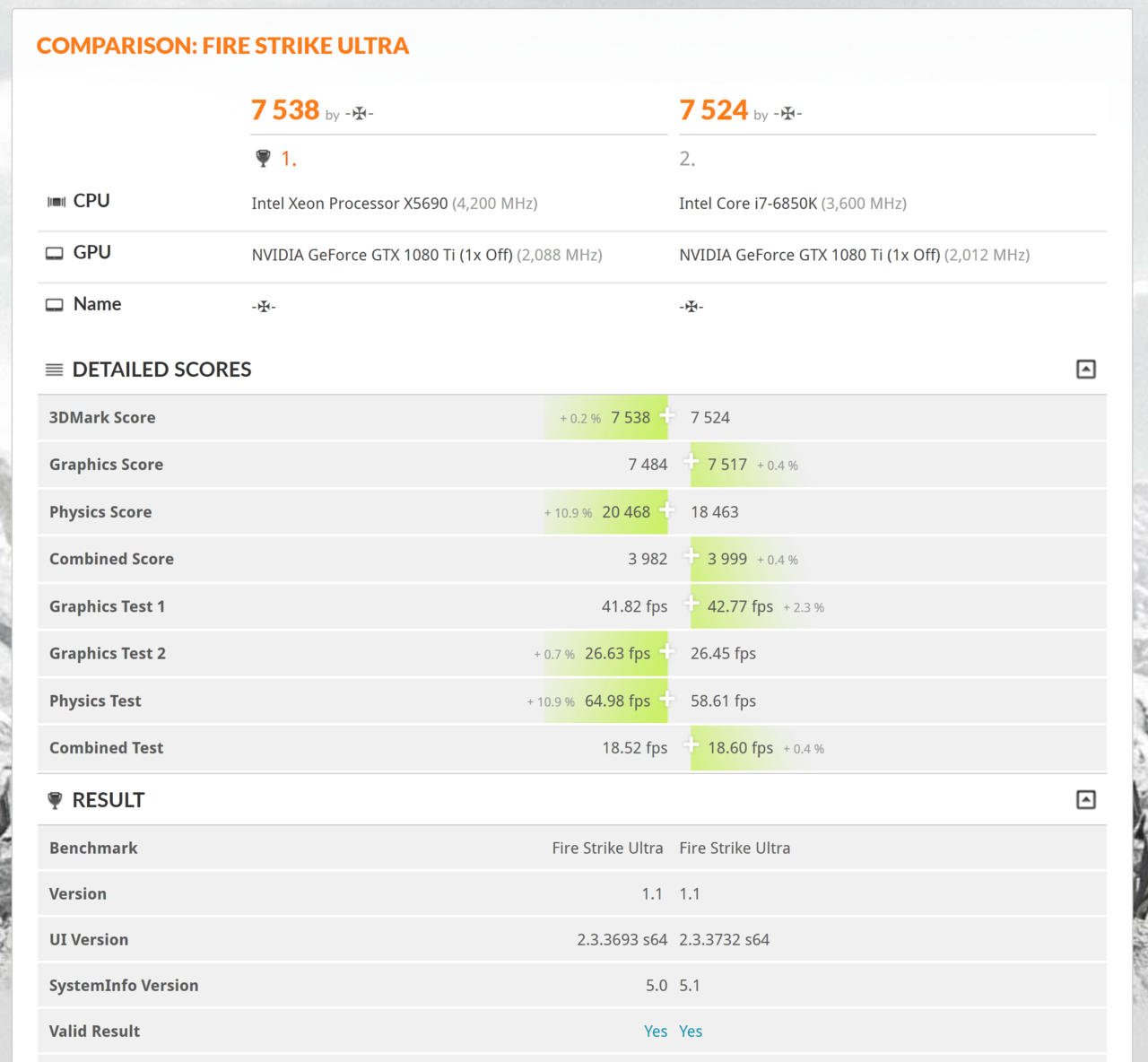Click the green Physics Score bar showing 20 468

(x=625, y=512)
